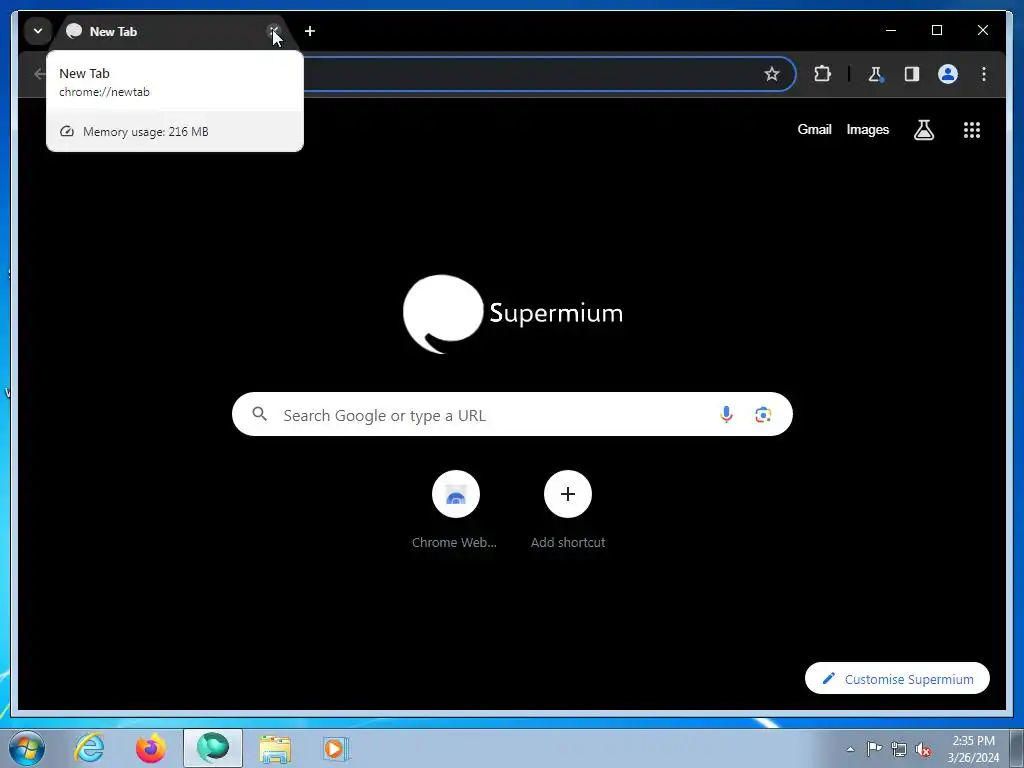Open Search Labs flask on page

[x=923, y=130]
